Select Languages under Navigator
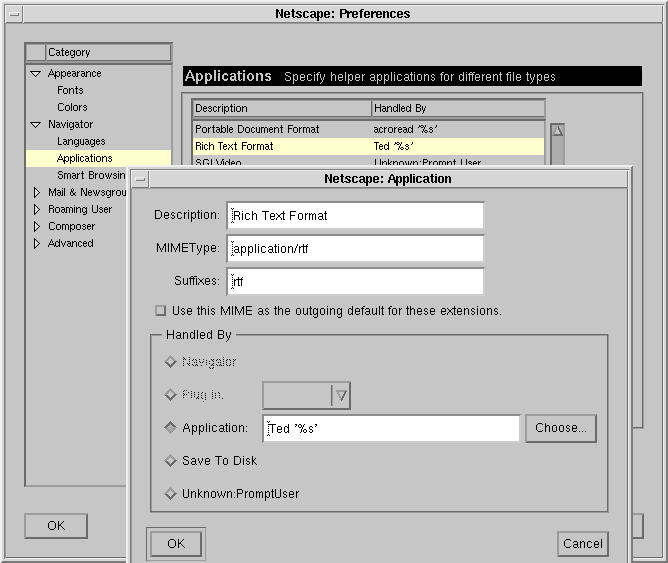Viewport: 668px width, 563px height. (81, 141)
